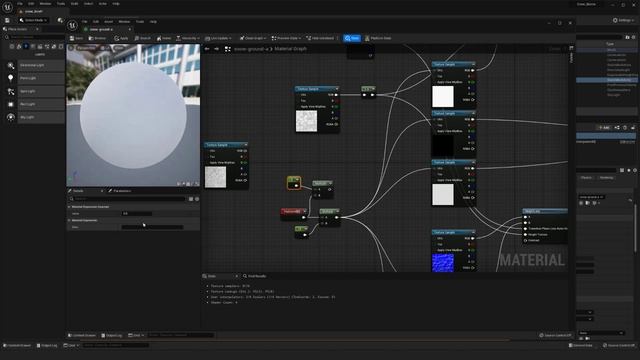The width and height of the screenshot is (640, 360).
Task: Open the viewport options menu icon in preview
Action: [x=71, y=48]
